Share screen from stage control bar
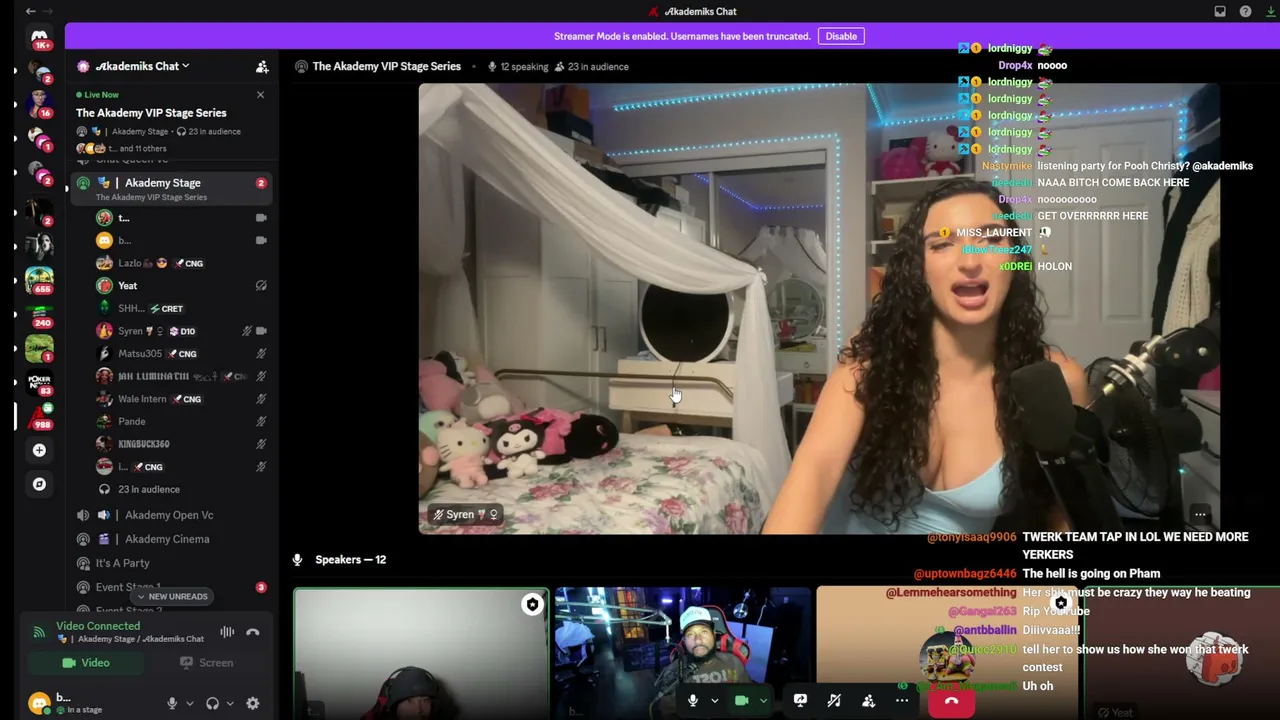The width and height of the screenshot is (1280, 720). click(800, 701)
